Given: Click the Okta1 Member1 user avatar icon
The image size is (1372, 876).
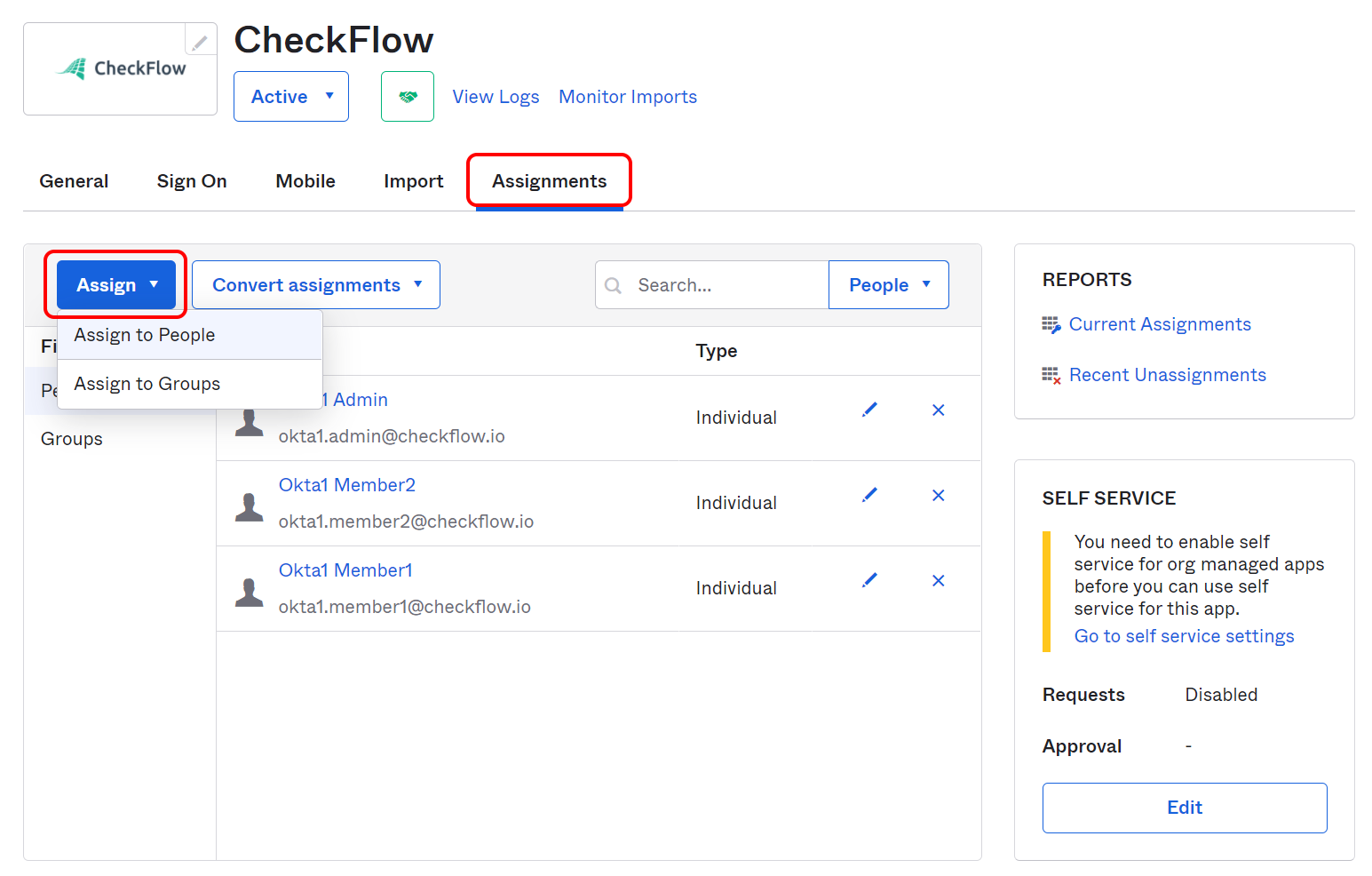Looking at the screenshot, I should point(250,592).
